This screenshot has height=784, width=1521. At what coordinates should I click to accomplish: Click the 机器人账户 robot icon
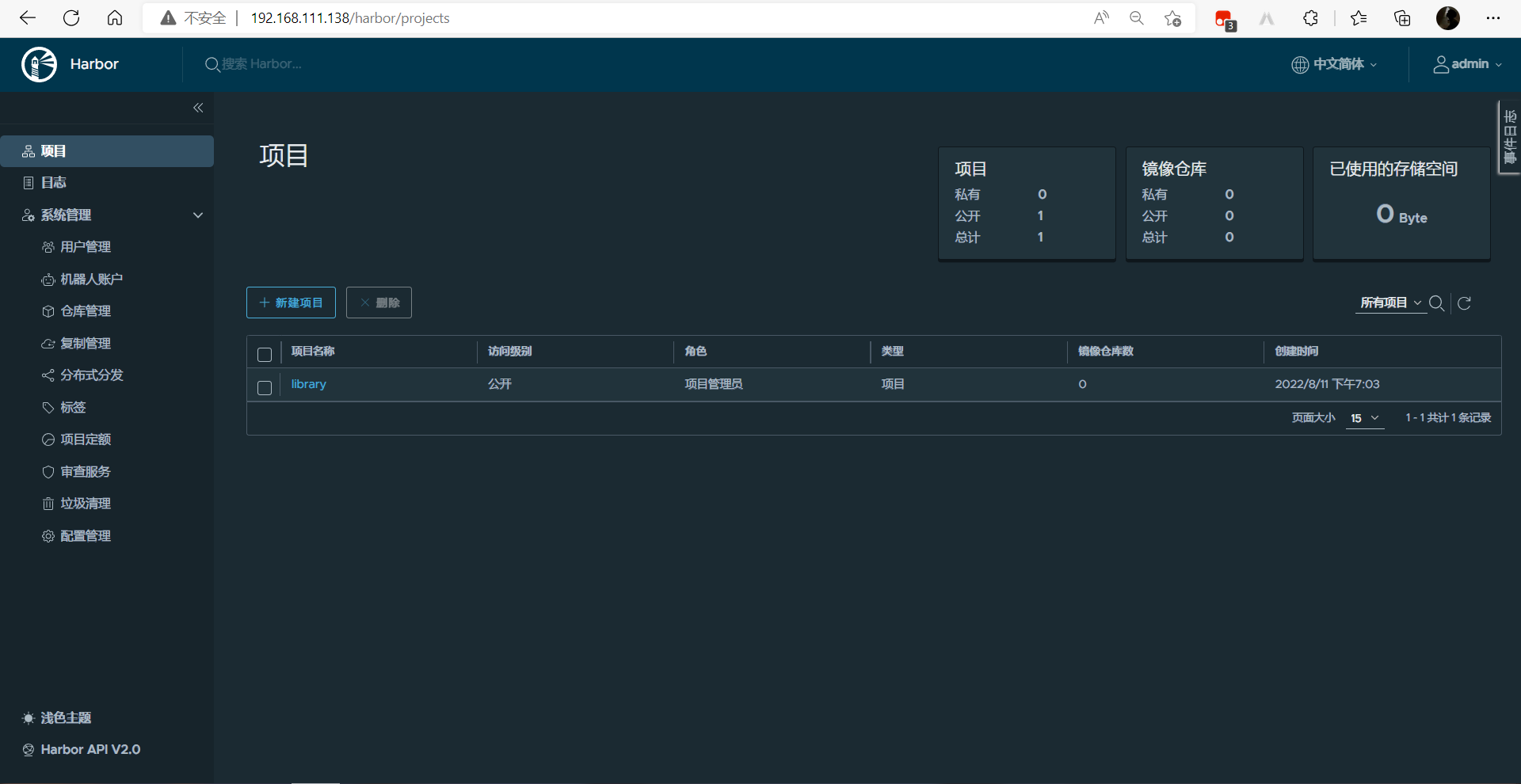coord(48,280)
